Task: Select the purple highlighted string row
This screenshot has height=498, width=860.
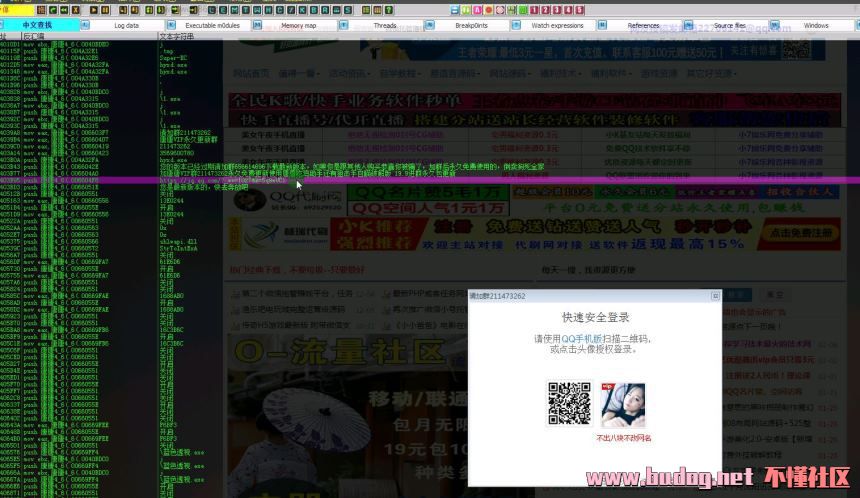Action: click(430, 180)
